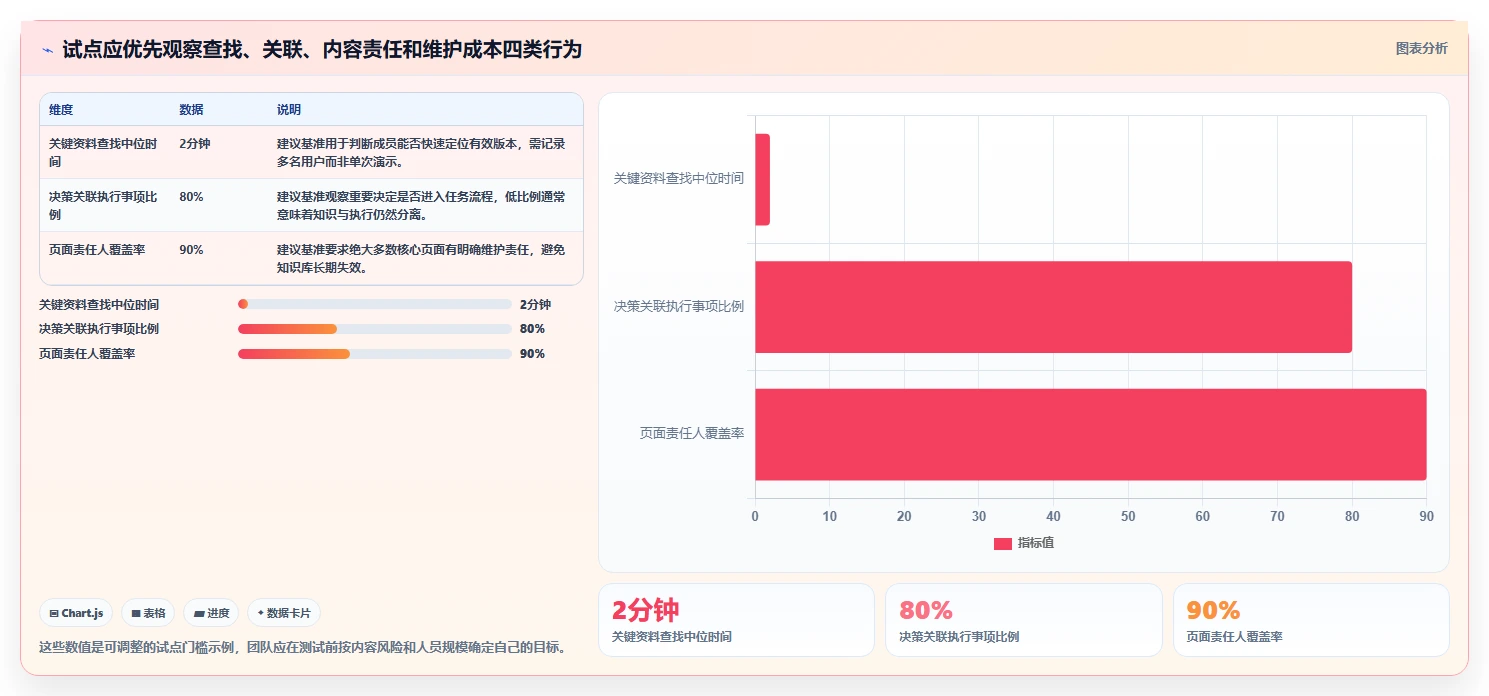Click 页面责任人覆盖率 in the table's first column
The height and width of the screenshot is (696, 1489).
97,250
